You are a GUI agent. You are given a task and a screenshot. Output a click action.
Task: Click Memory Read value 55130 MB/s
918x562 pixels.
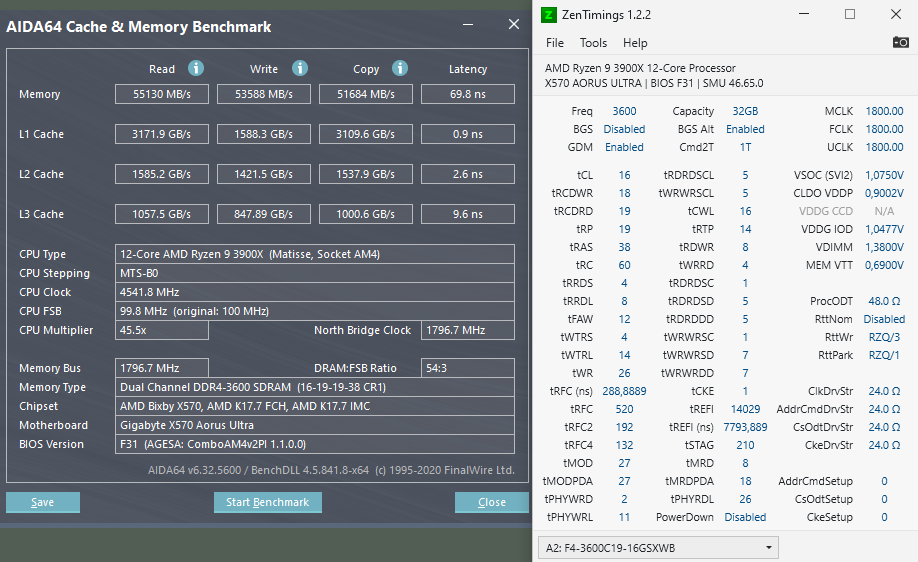(x=162, y=94)
